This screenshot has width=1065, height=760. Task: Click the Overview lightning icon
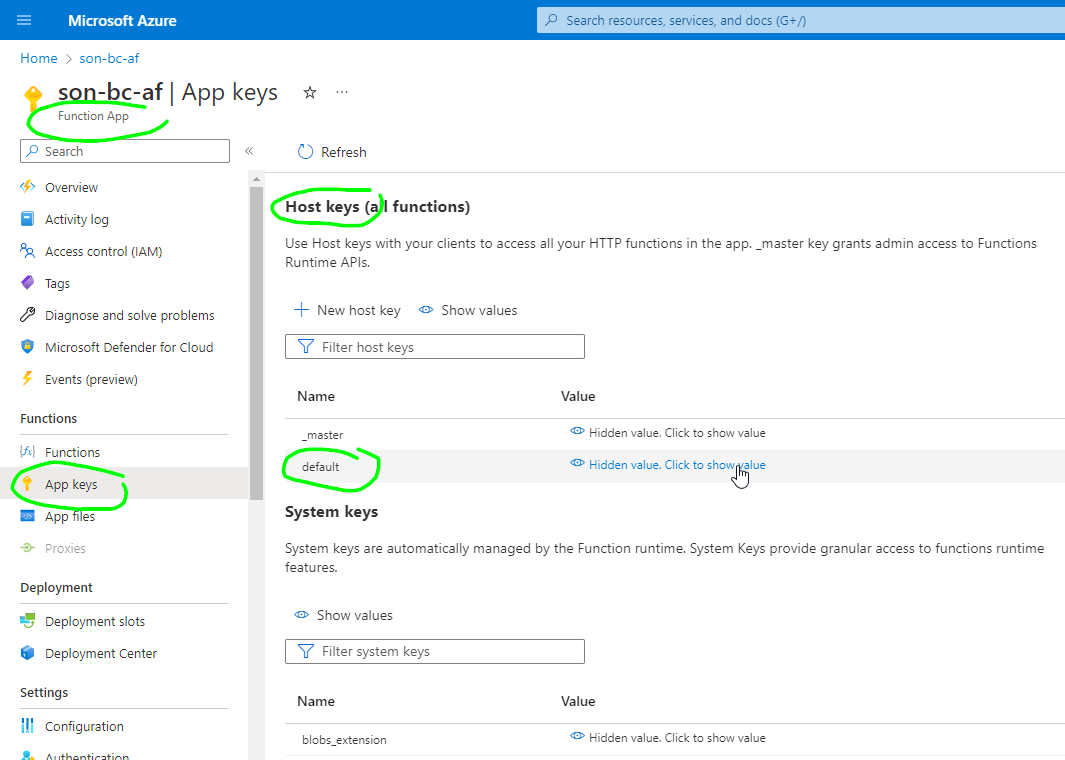(x=27, y=187)
